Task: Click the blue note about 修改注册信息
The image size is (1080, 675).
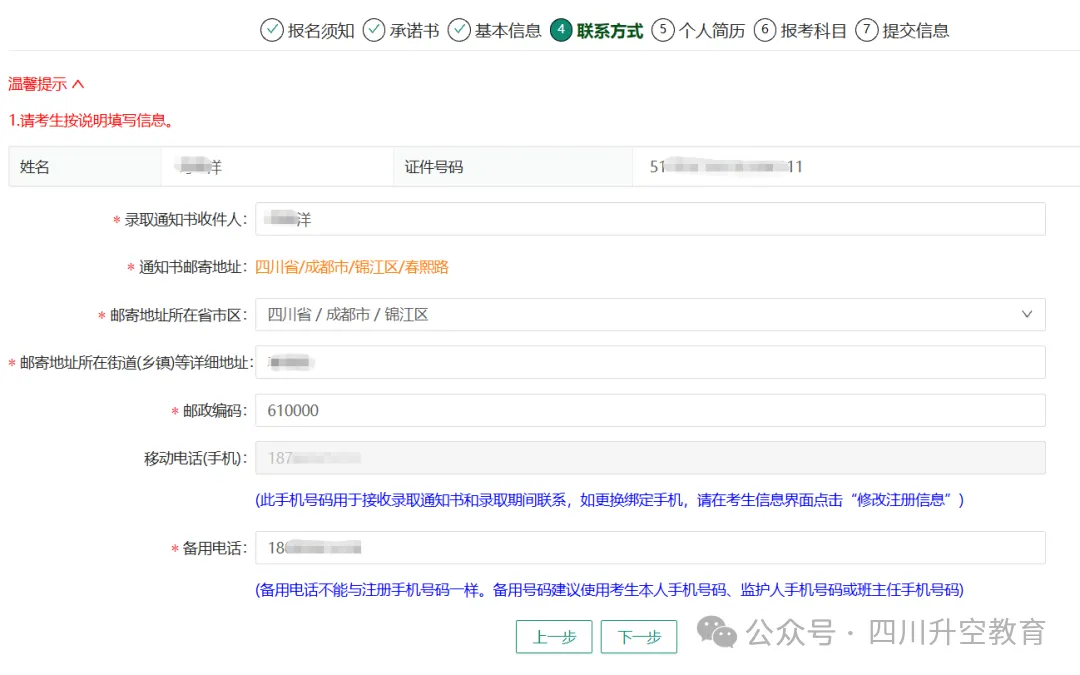Action: (610, 500)
